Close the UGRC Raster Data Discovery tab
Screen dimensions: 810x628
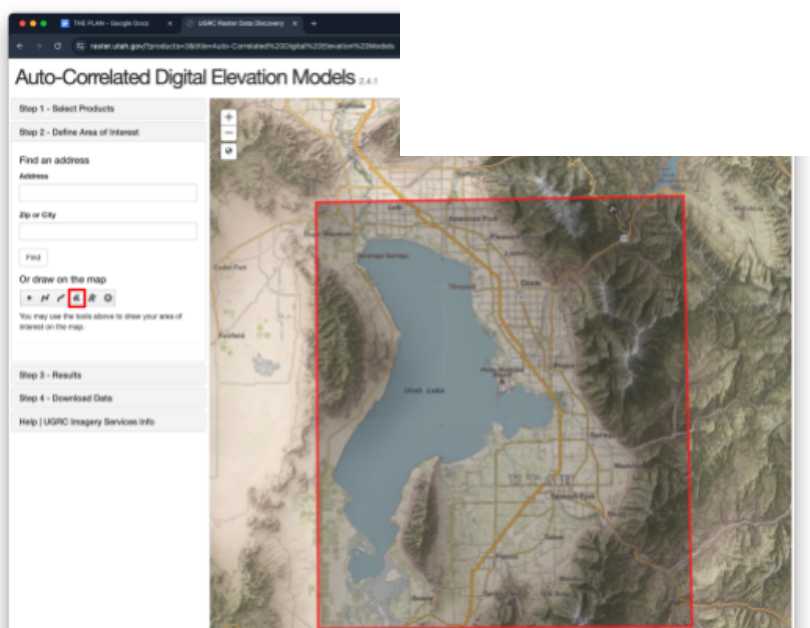(295, 23)
